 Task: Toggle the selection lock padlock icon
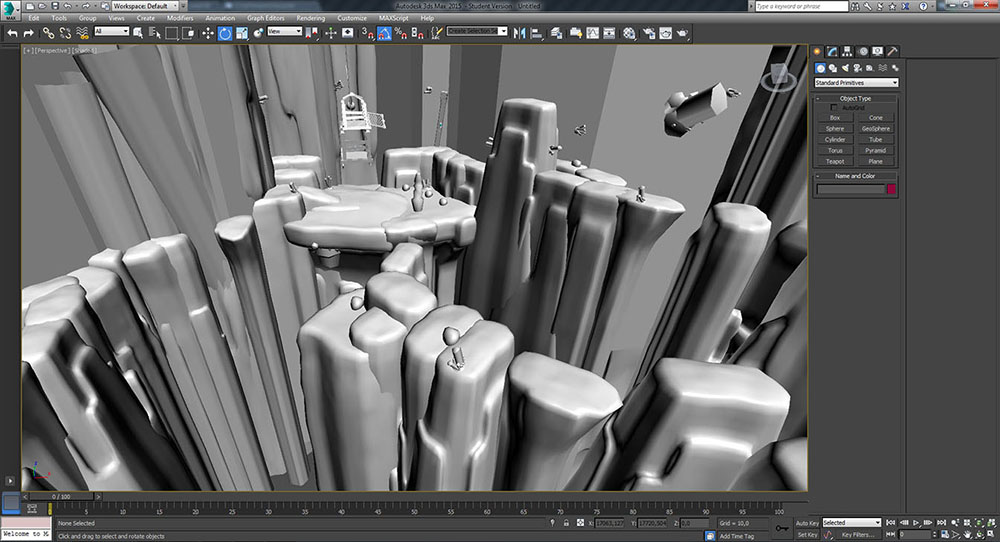[x=568, y=523]
